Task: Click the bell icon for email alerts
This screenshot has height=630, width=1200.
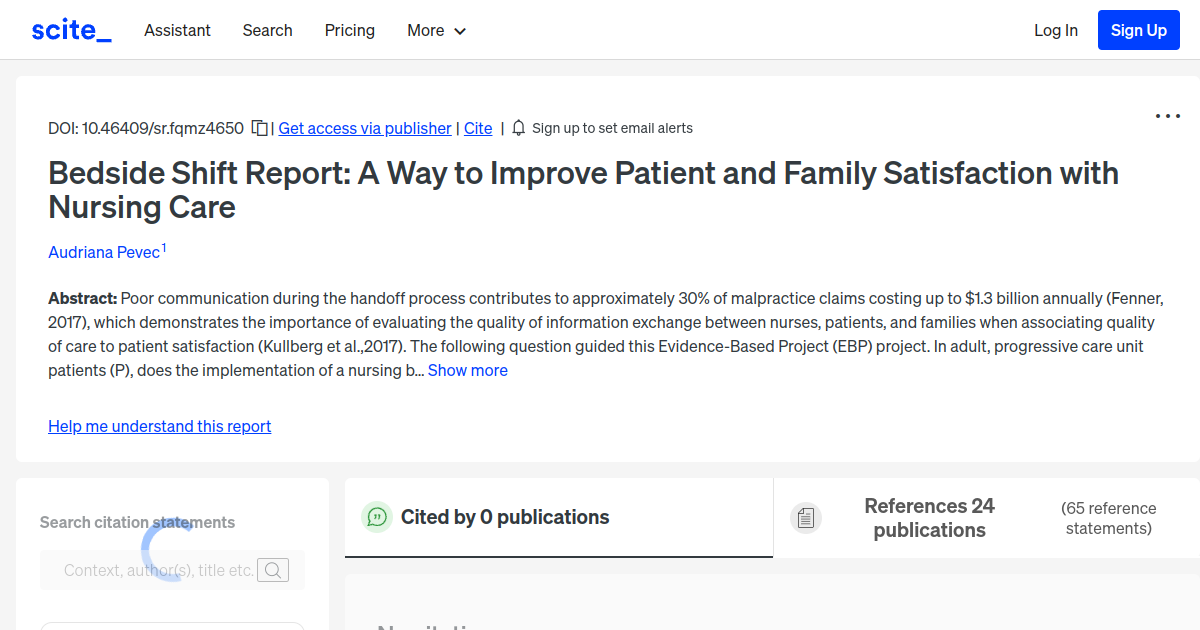Action: coord(518,128)
